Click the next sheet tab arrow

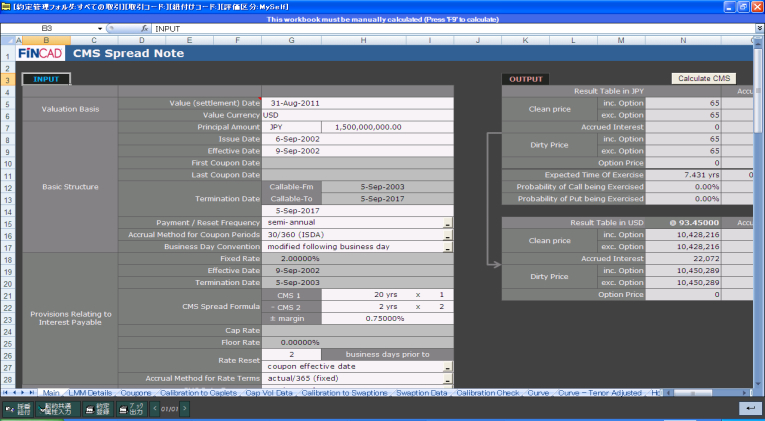pyautogui.click(x=22, y=393)
